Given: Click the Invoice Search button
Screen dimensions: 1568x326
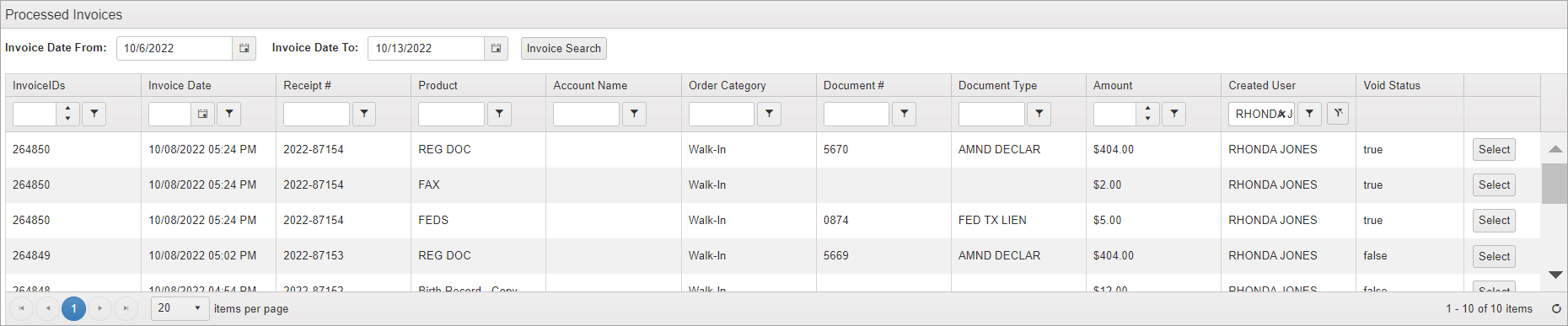Looking at the screenshot, I should click(564, 48).
